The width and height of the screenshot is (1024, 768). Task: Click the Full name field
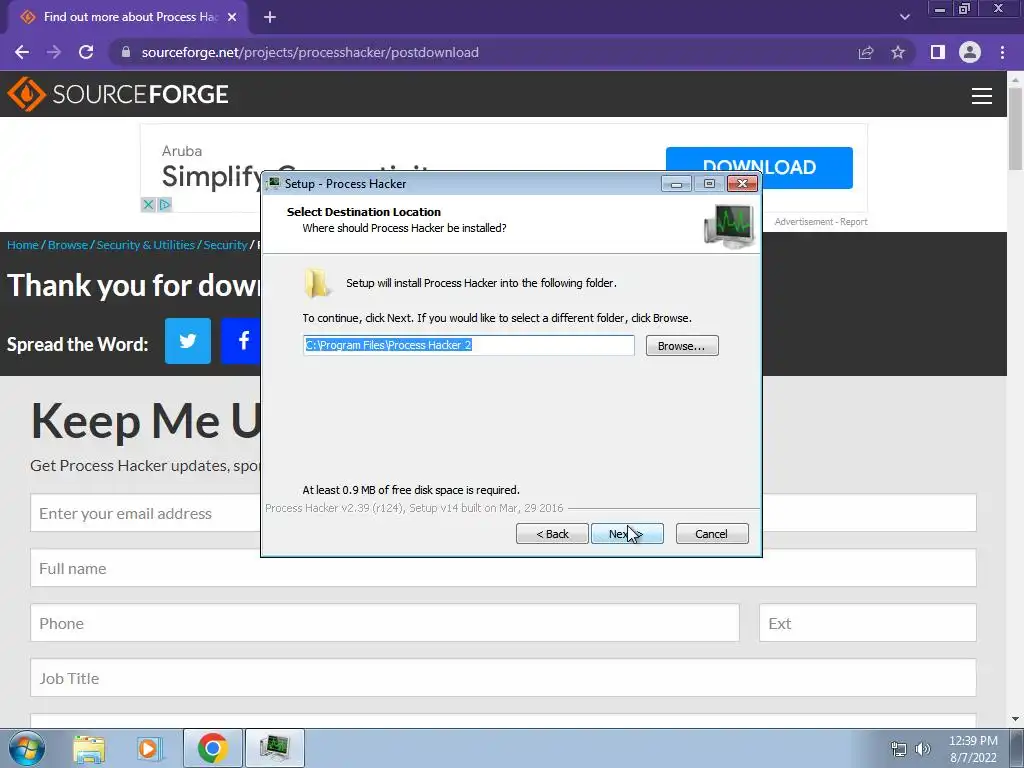[503, 568]
